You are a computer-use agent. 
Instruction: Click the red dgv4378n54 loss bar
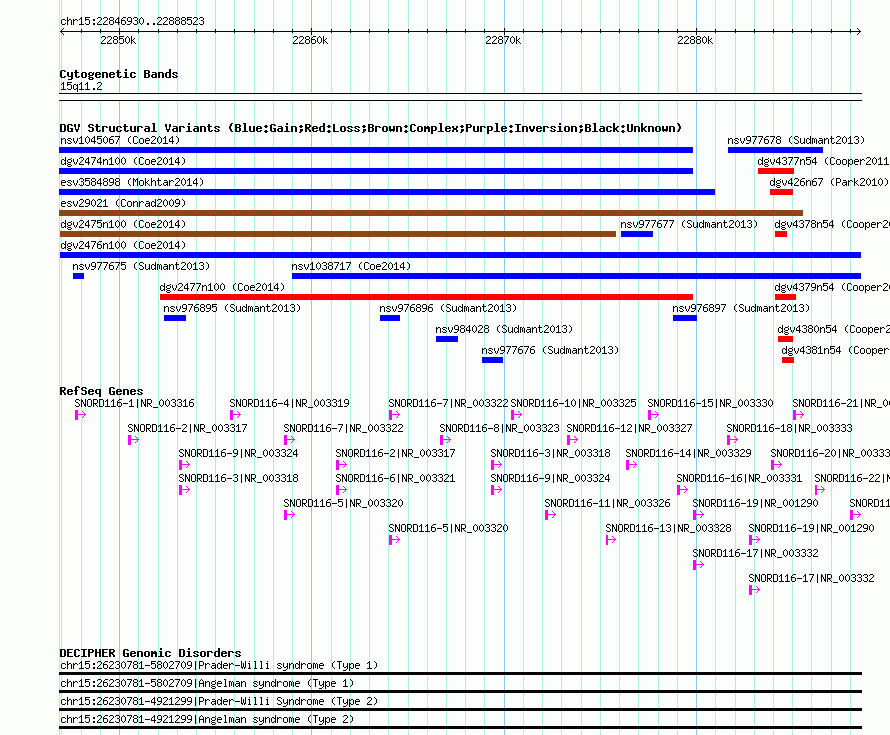(x=781, y=234)
